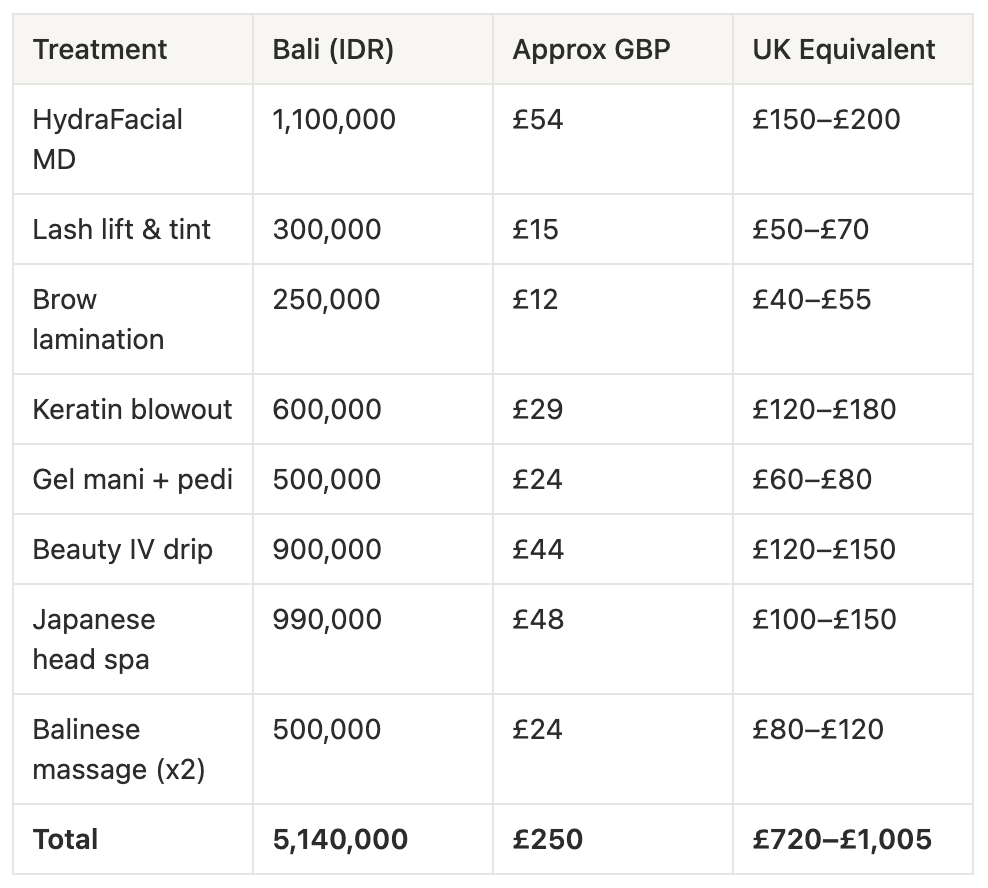Select the 1,100,000 IDR price cell

click(x=373, y=139)
